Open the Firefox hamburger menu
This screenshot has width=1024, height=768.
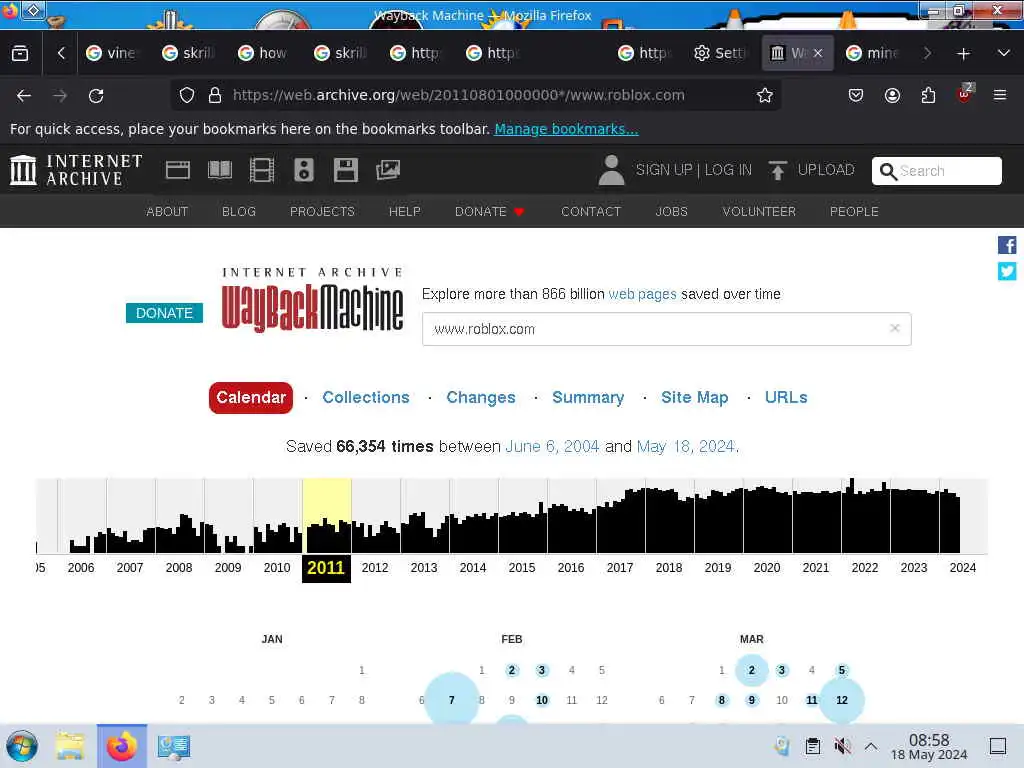tap(1000, 96)
